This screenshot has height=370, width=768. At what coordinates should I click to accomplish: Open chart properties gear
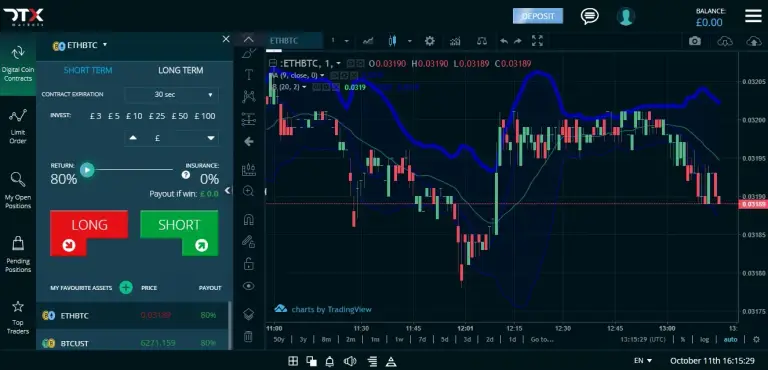[430, 41]
